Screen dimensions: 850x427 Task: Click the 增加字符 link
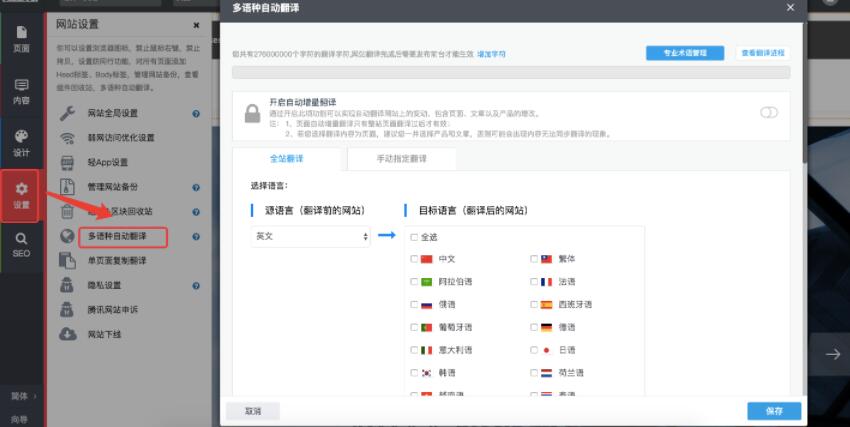(x=491, y=53)
